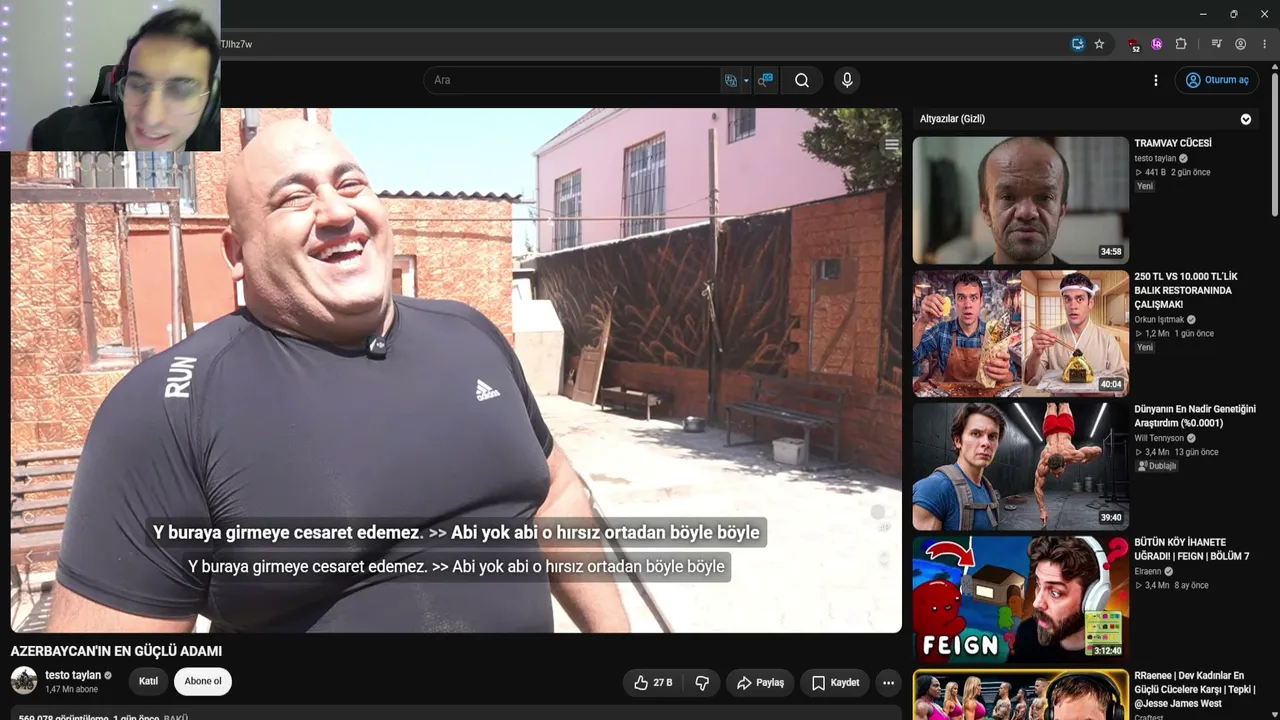This screenshot has width=1280, height=720.
Task: Share the video via Paylaş button
Action: point(760,683)
